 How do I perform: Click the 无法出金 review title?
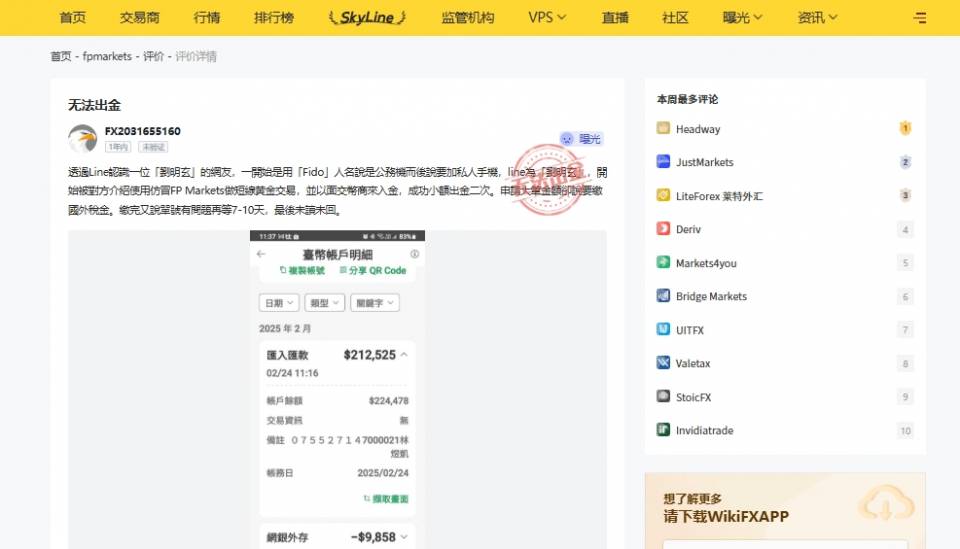click(x=94, y=105)
